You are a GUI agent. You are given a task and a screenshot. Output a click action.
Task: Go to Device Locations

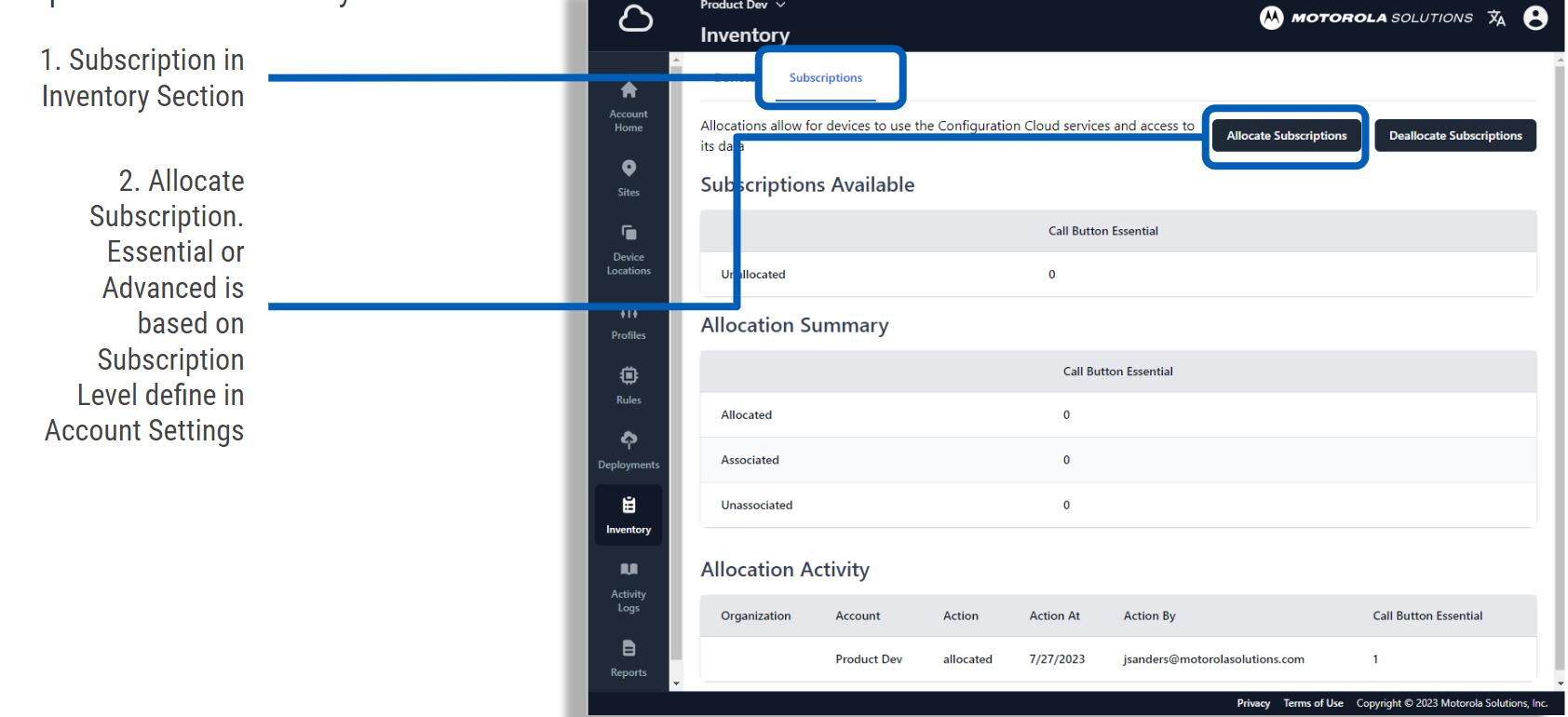coord(629,250)
